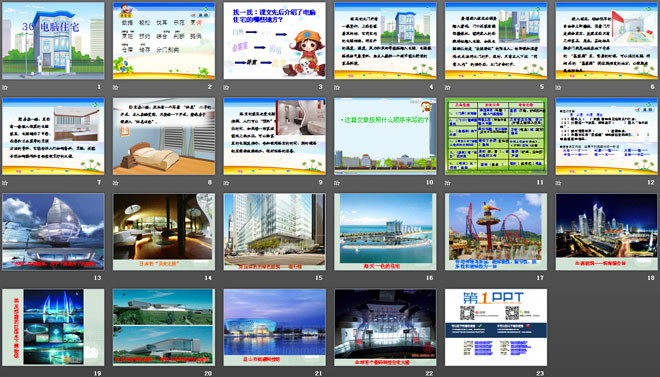Click the slide number label 10
The height and width of the screenshot is (377, 660).
coord(429,182)
